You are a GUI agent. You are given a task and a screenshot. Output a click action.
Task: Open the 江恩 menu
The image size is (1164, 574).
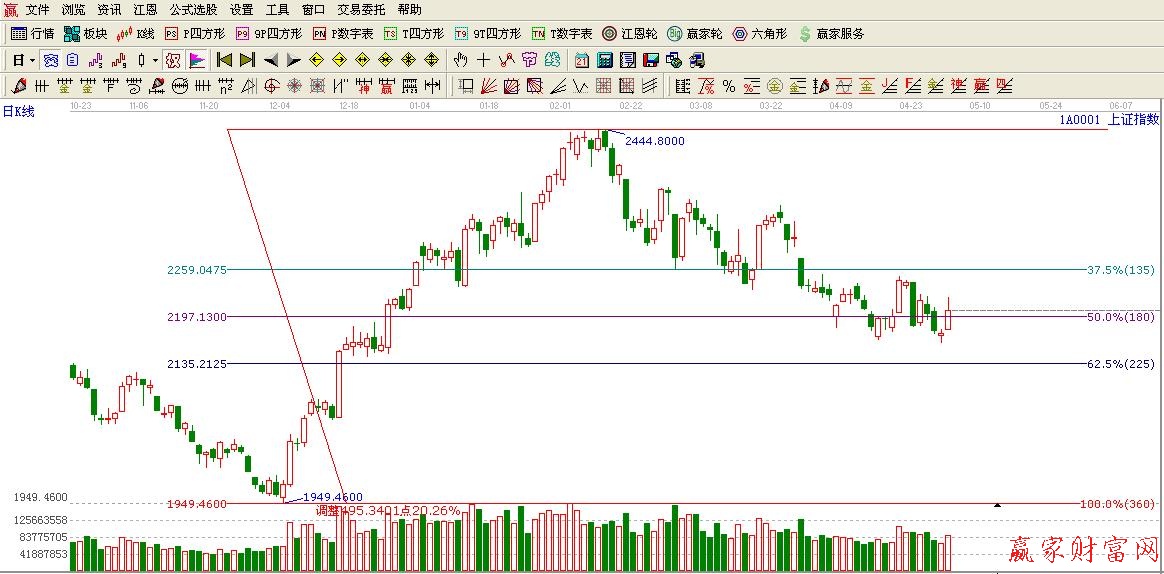pos(145,9)
